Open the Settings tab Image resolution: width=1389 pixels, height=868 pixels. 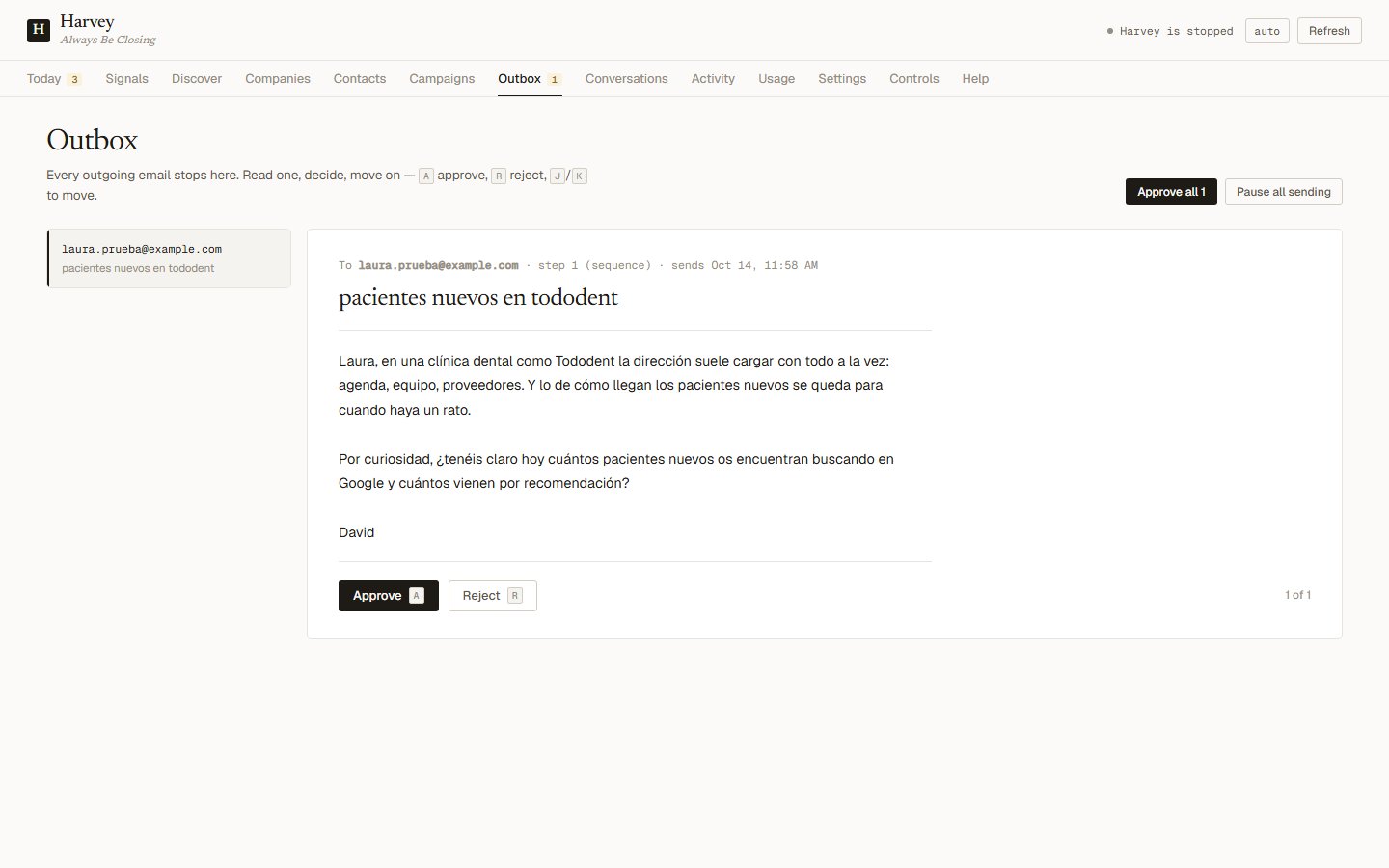click(842, 79)
